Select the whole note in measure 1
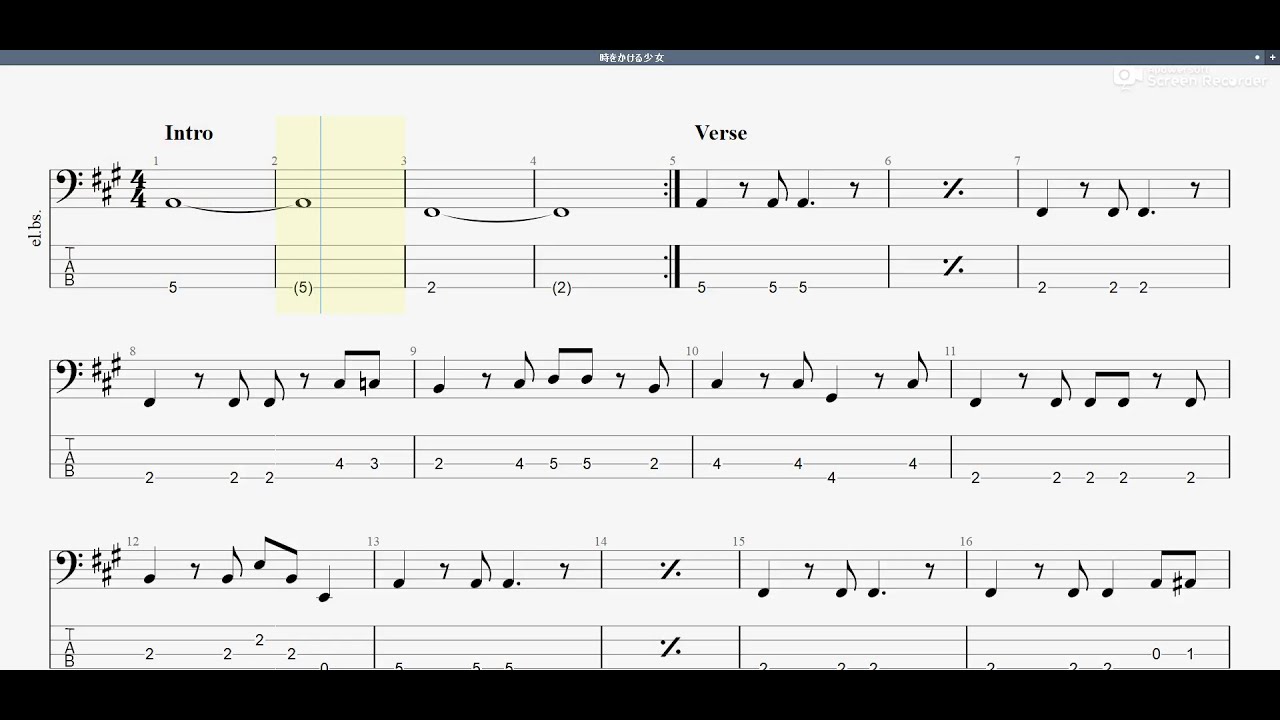Screen dimensions: 1280x720 pos(173,203)
